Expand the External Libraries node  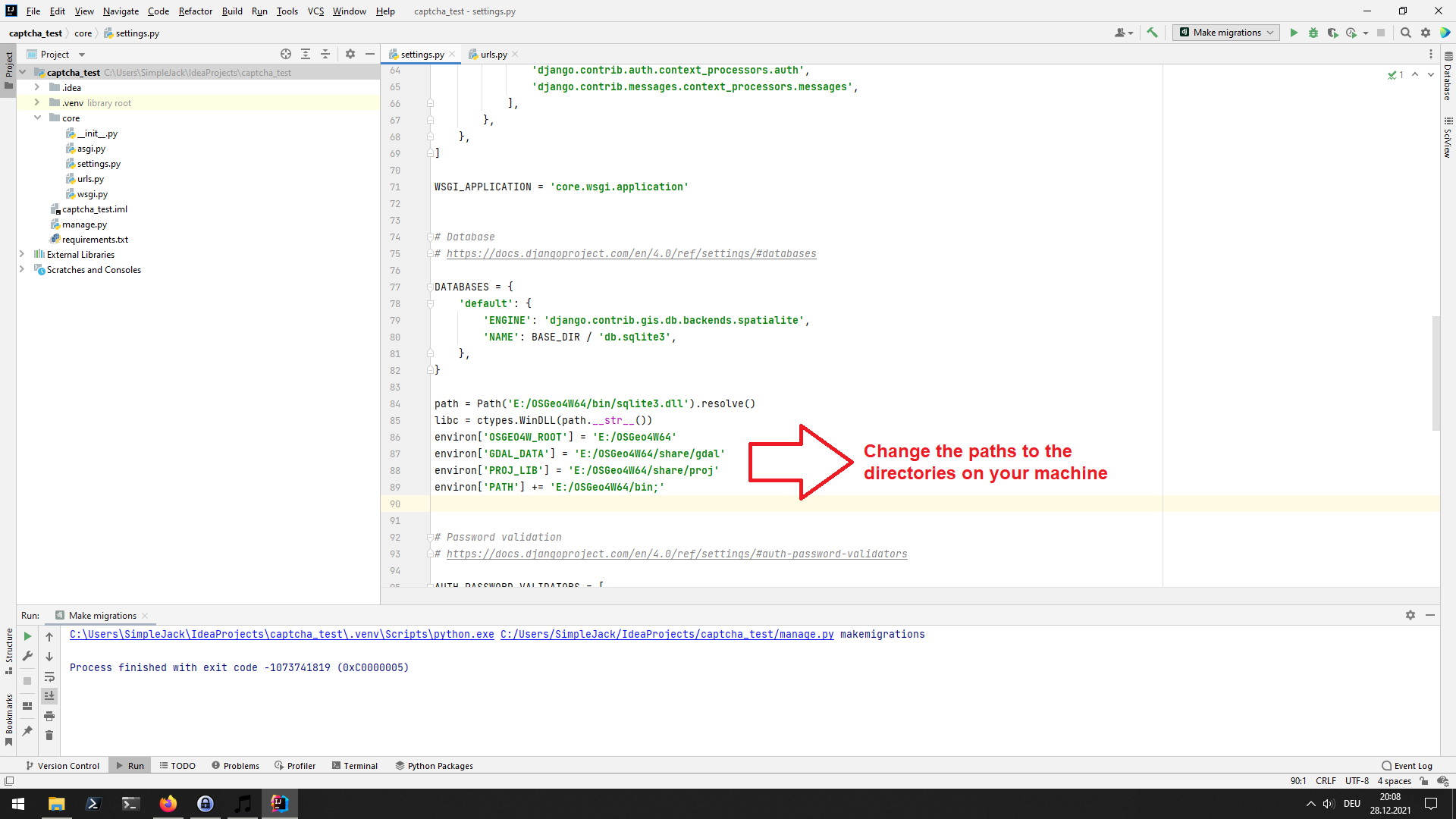[x=22, y=255]
